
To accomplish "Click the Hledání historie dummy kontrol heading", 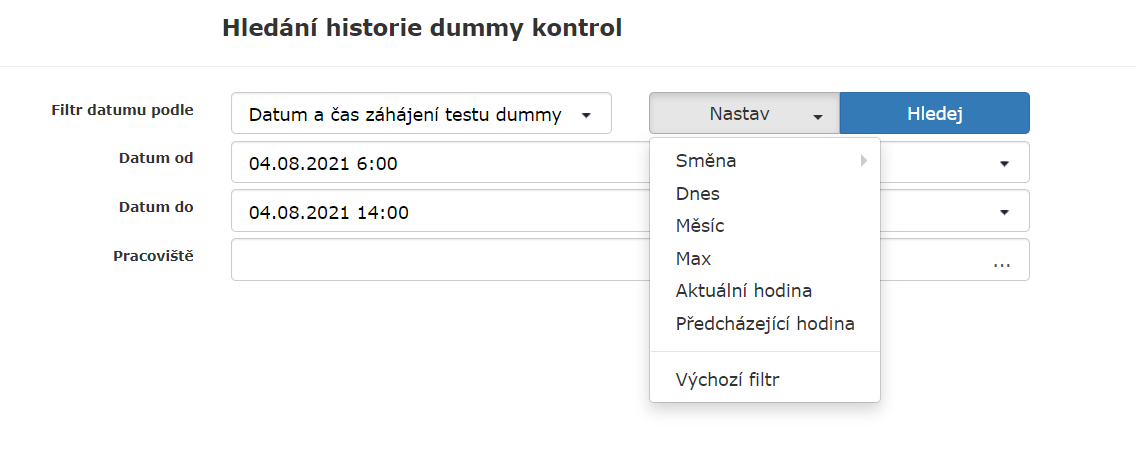I will pyautogui.click(x=422, y=28).
